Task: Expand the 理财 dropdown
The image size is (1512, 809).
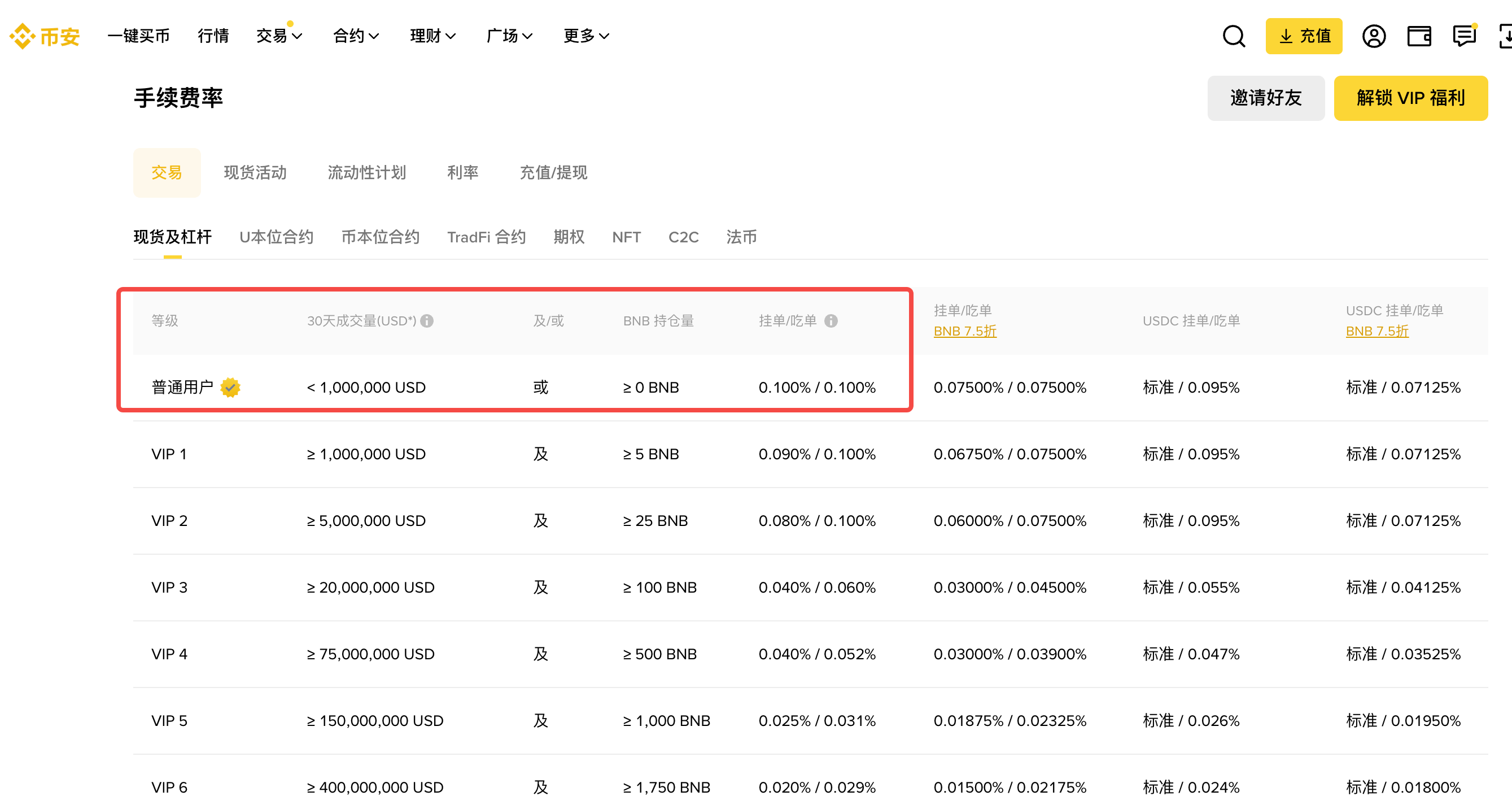Action: click(x=432, y=36)
